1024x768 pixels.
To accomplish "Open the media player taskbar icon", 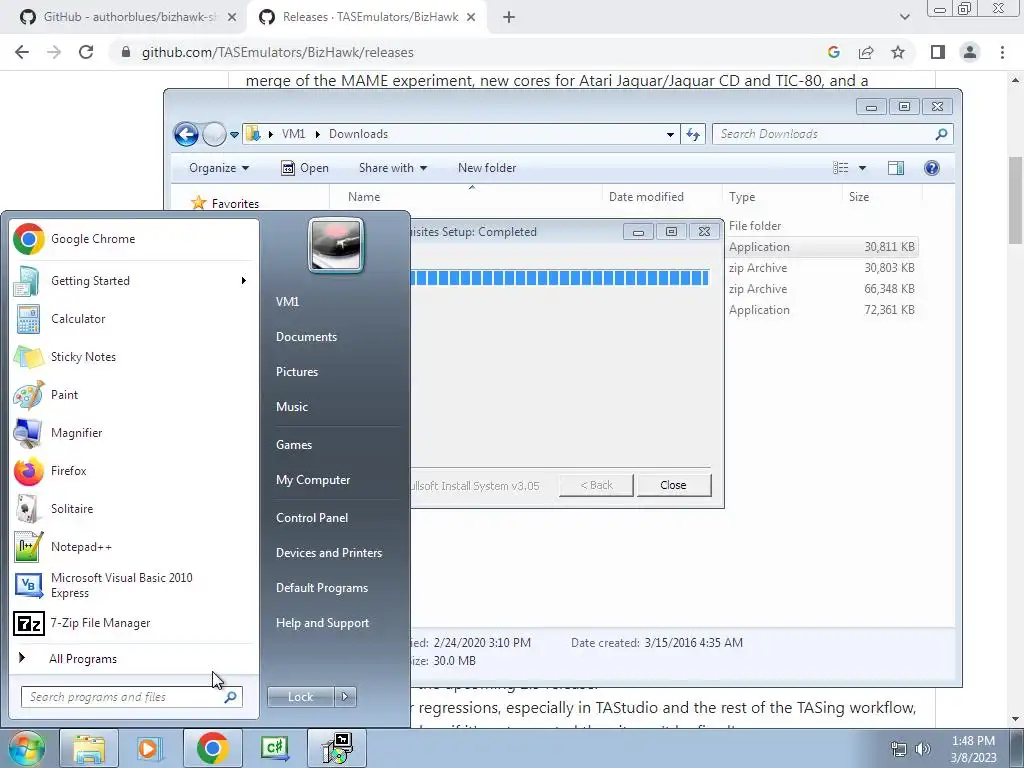I will click(x=150, y=748).
